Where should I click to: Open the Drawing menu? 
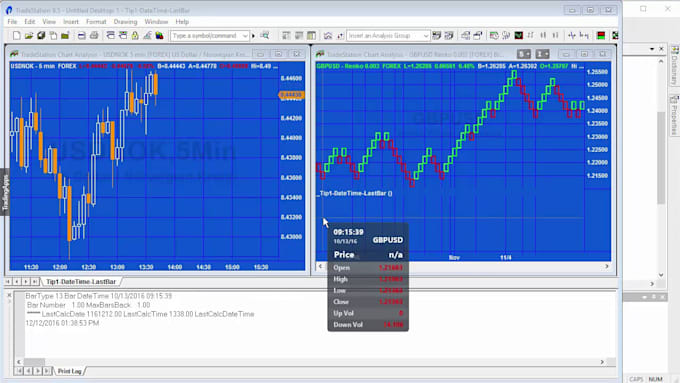click(x=125, y=22)
